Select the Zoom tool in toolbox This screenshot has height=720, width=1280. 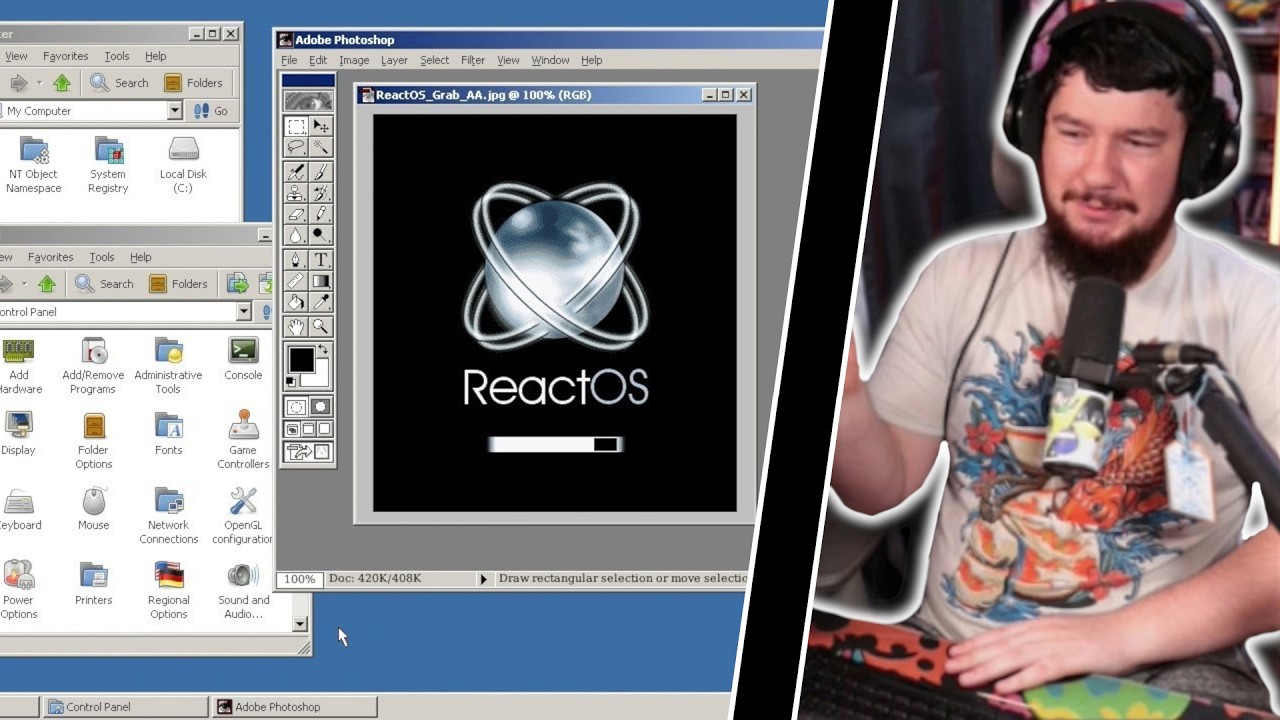point(320,326)
